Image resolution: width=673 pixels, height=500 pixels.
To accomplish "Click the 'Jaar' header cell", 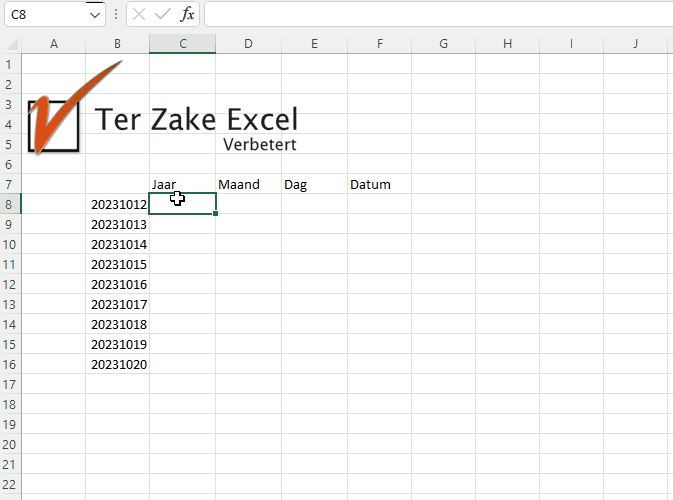I will point(182,185).
